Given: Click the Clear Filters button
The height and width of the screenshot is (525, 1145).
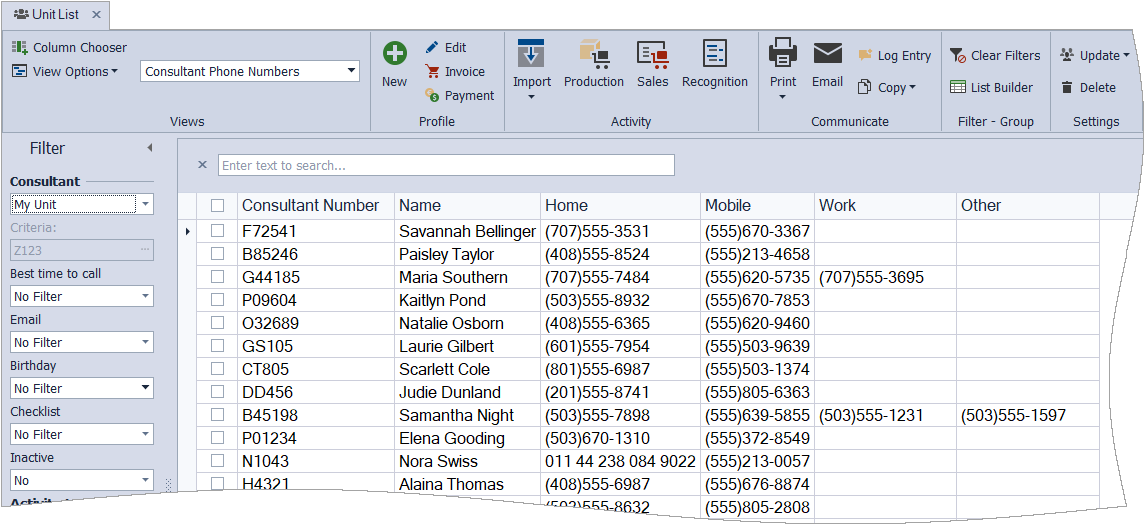Looking at the screenshot, I should (994, 56).
